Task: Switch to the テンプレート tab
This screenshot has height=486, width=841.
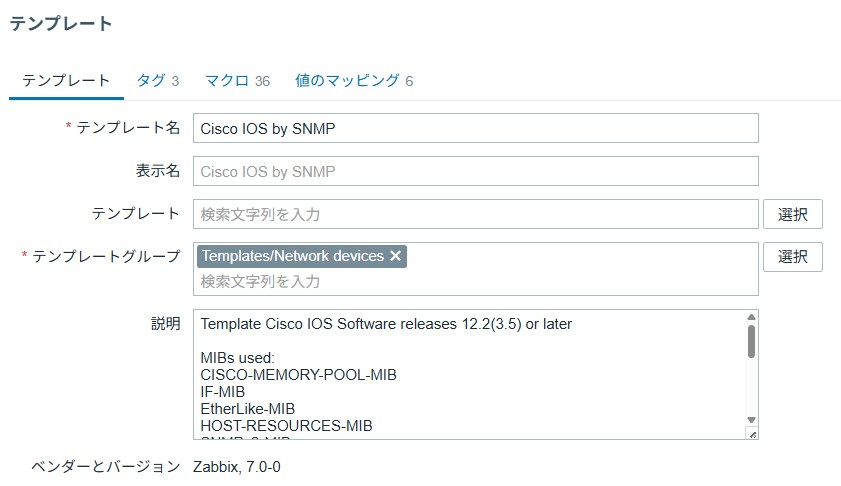Action: 66,80
